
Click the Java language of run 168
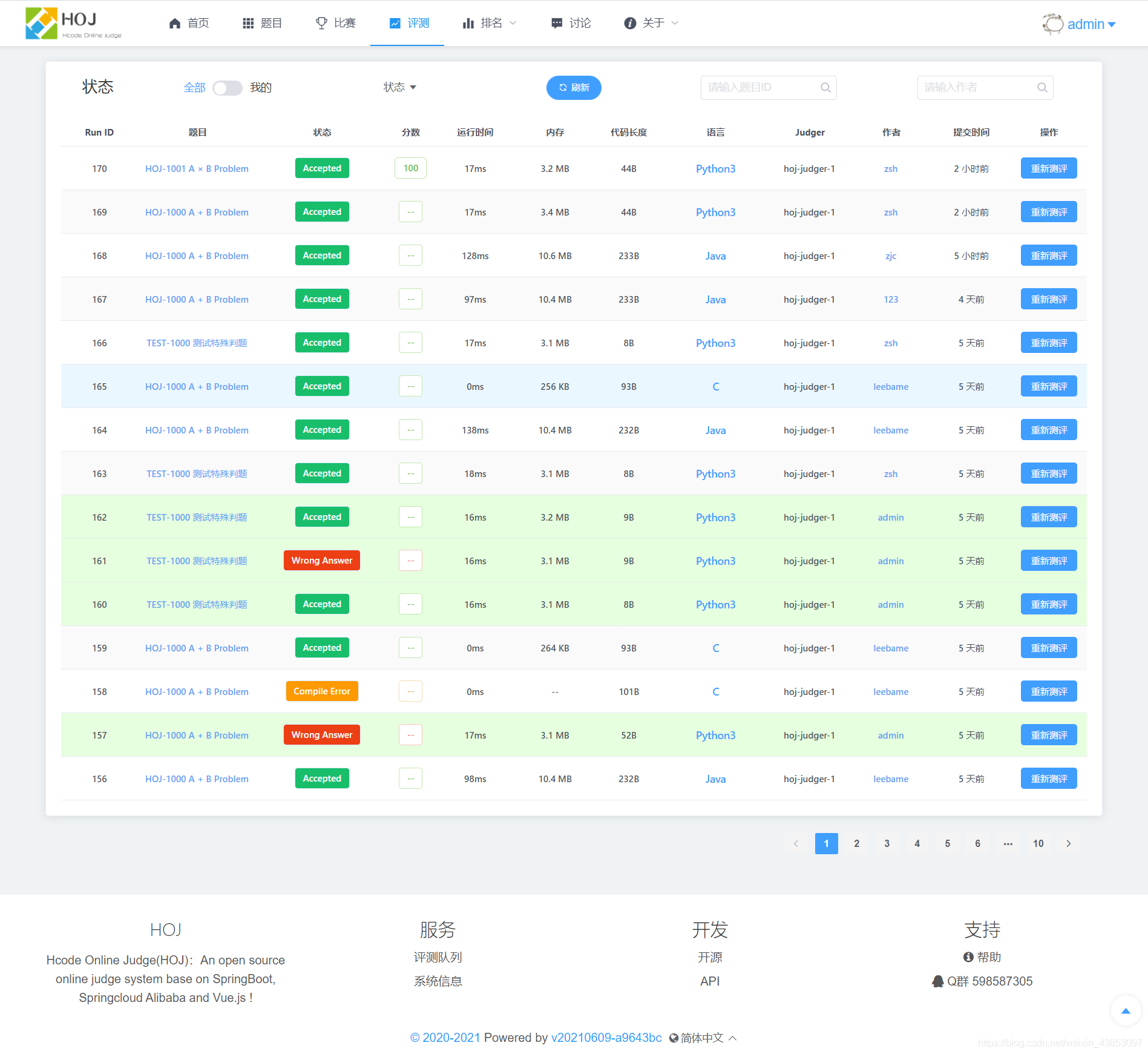pyautogui.click(x=715, y=256)
